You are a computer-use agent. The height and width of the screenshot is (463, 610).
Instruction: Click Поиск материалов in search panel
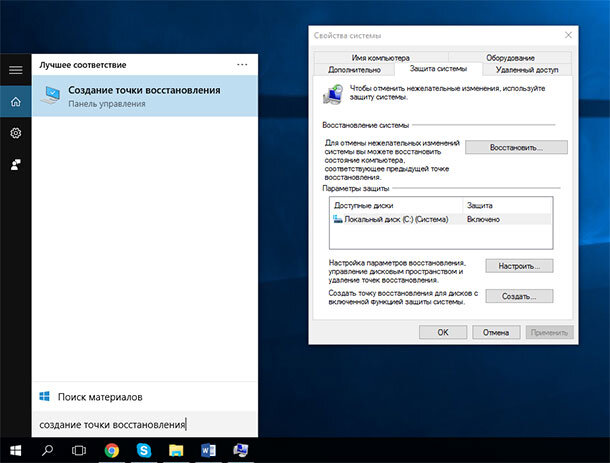point(100,397)
